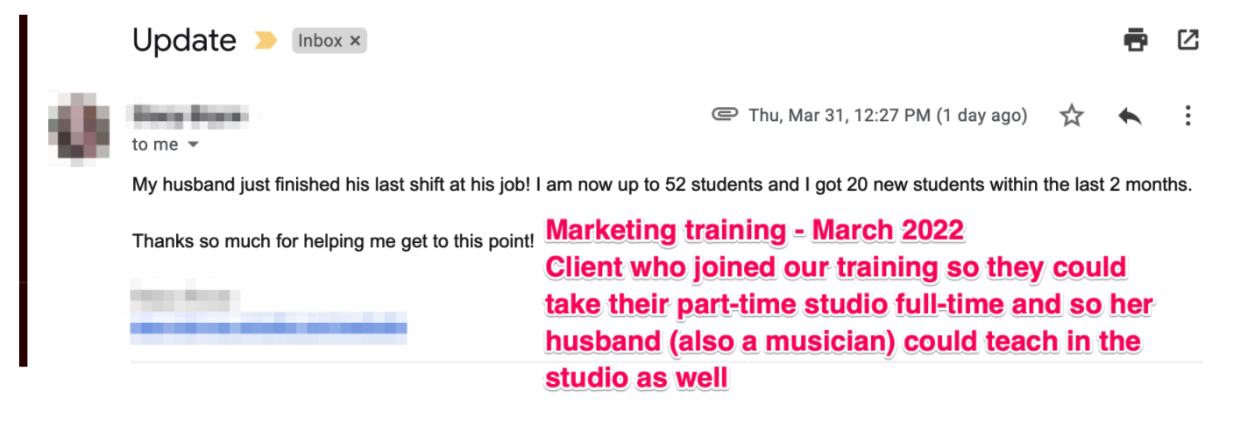Click the reply arrow icon
1240x436 pixels.
coord(1130,116)
